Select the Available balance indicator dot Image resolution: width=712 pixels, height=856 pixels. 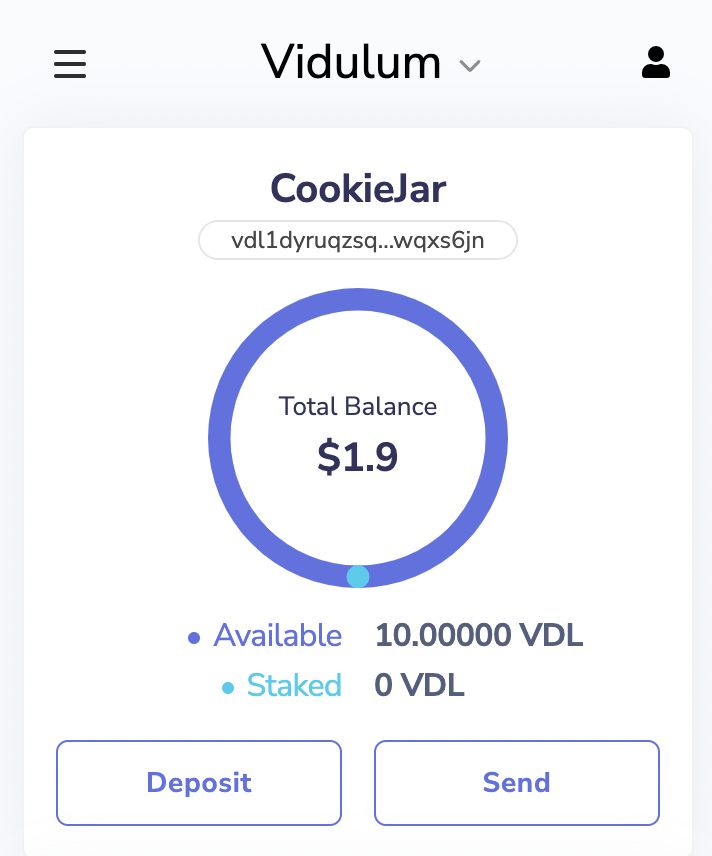point(193,637)
